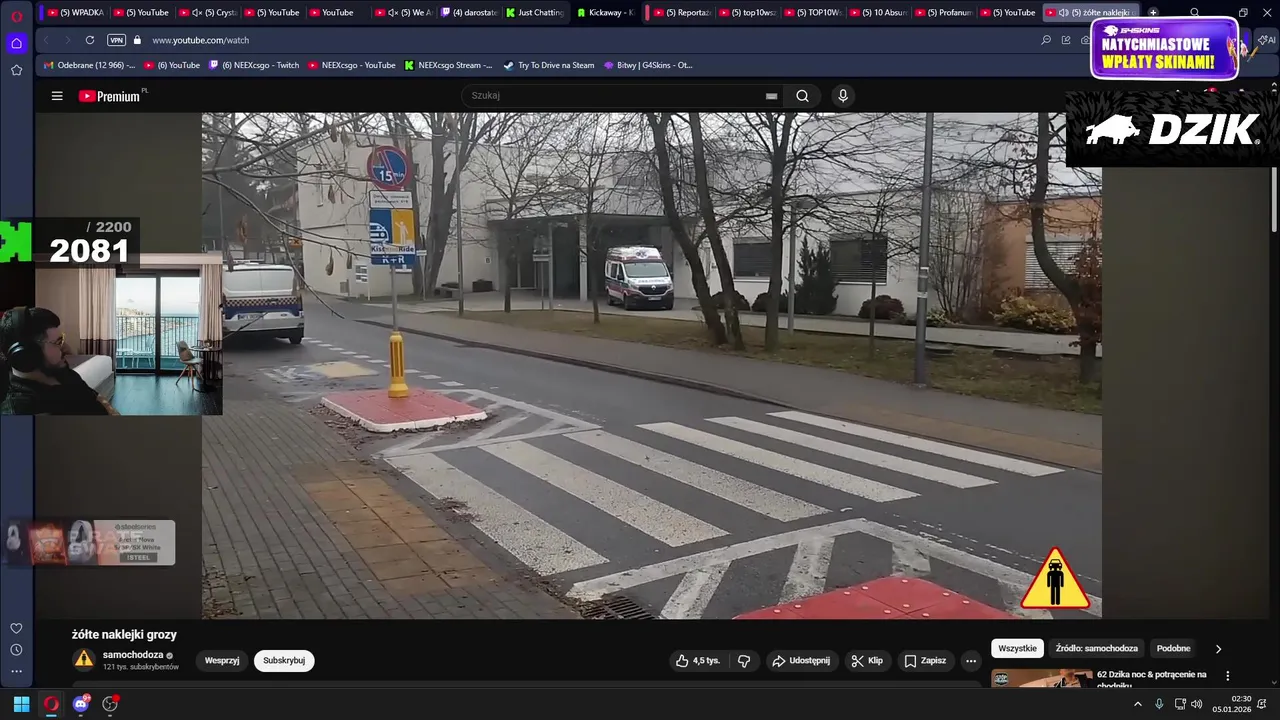Switch to the Kickaway browser tab
The width and height of the screenshot is (1280, 720).
(x=605, y=13)
